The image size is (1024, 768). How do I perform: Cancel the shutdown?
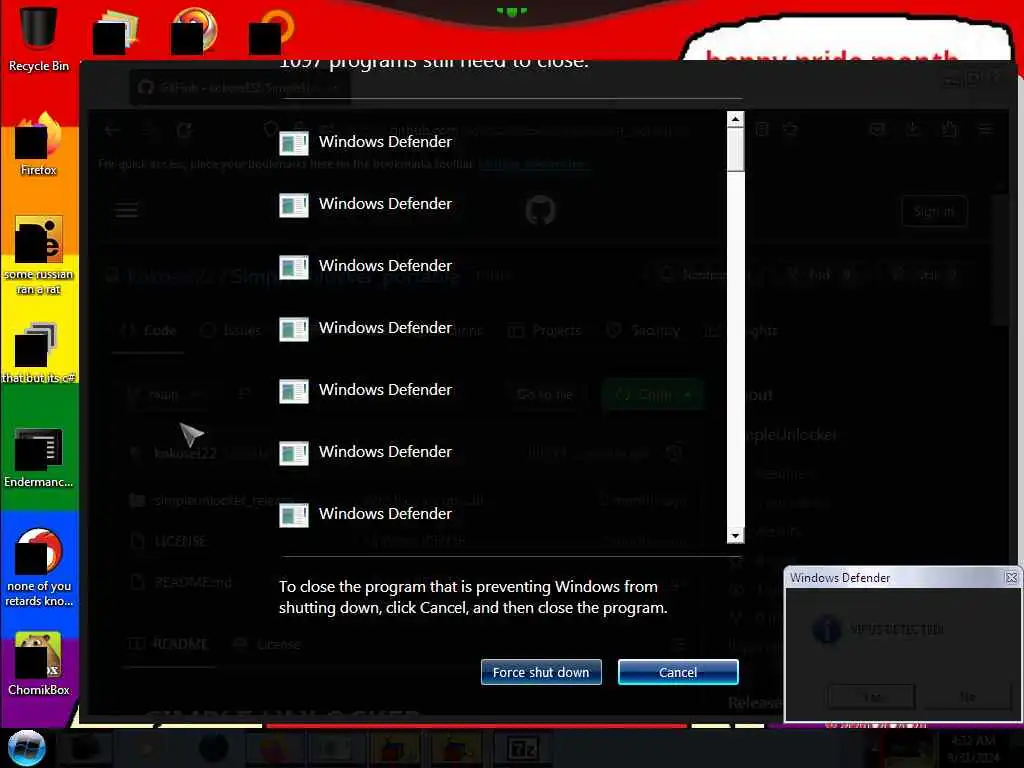point(678,672)
